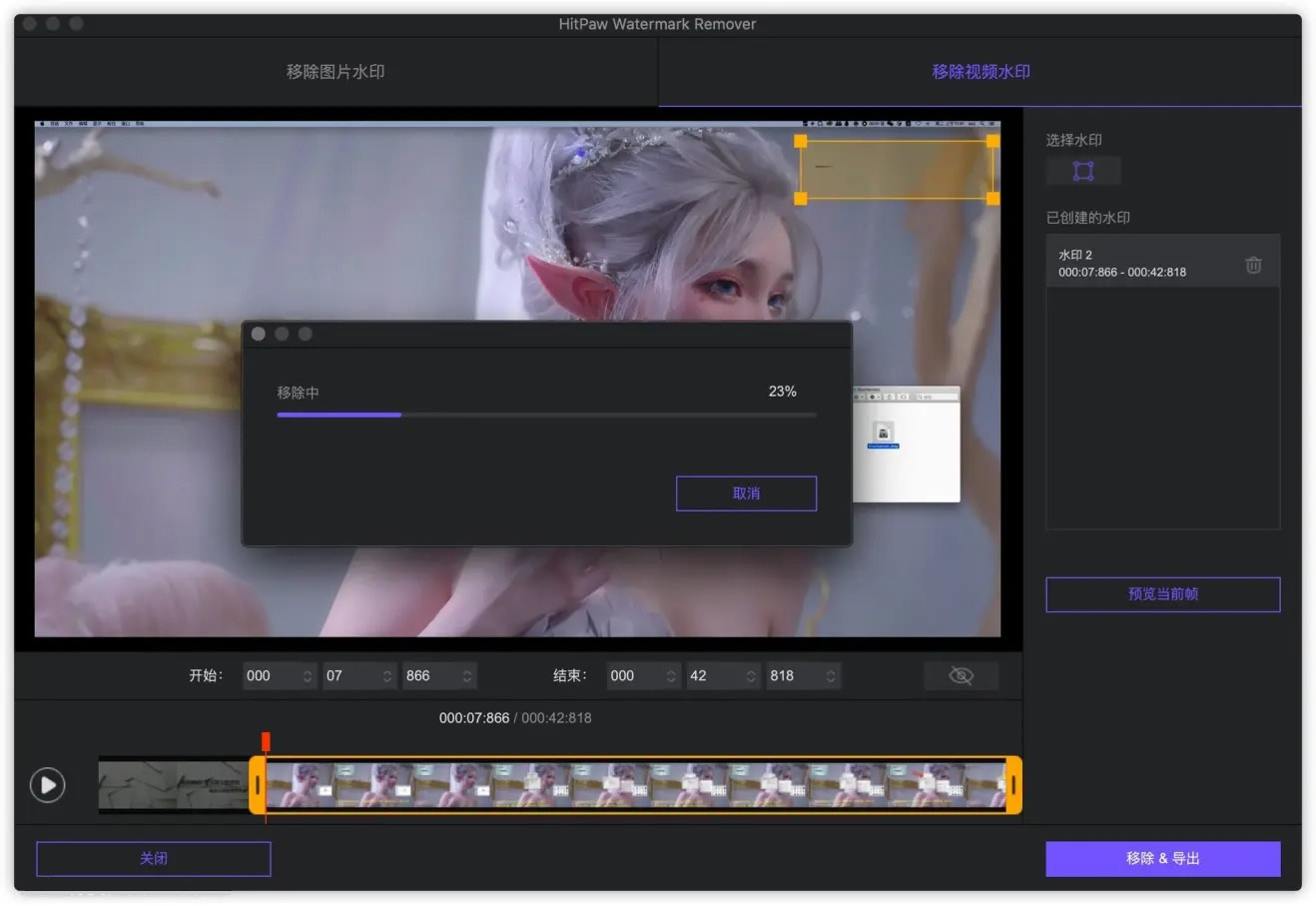The width and height of the screenshot is (1316, 905).
Task: Close the progress dialog with its close dot
Action: pyautogui.click(x=259, y=334)
